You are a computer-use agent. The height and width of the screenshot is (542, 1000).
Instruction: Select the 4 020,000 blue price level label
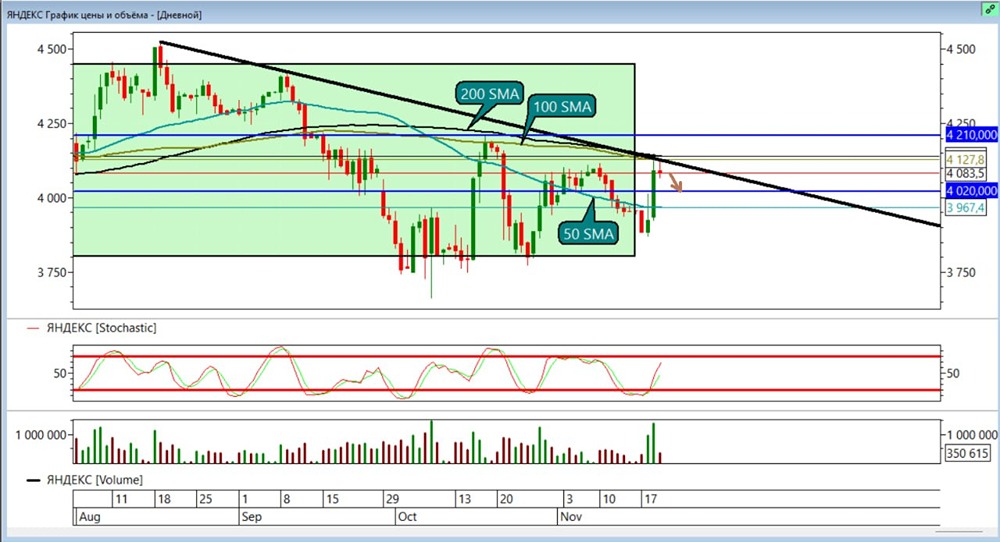(971, 191)
